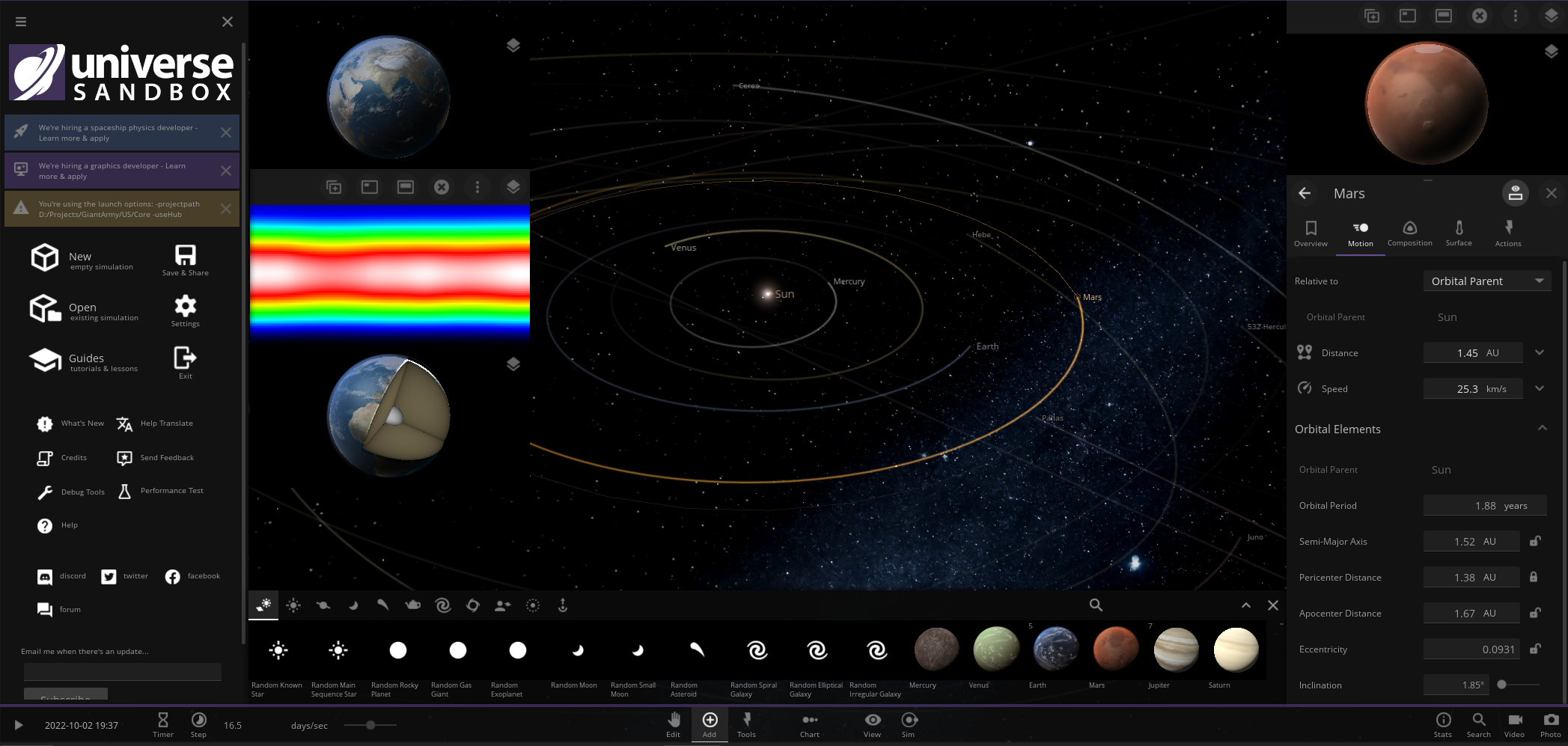Select the Edit hand tool
The width and height of the screenshot is (1568, 746).
tap(674, 724)
